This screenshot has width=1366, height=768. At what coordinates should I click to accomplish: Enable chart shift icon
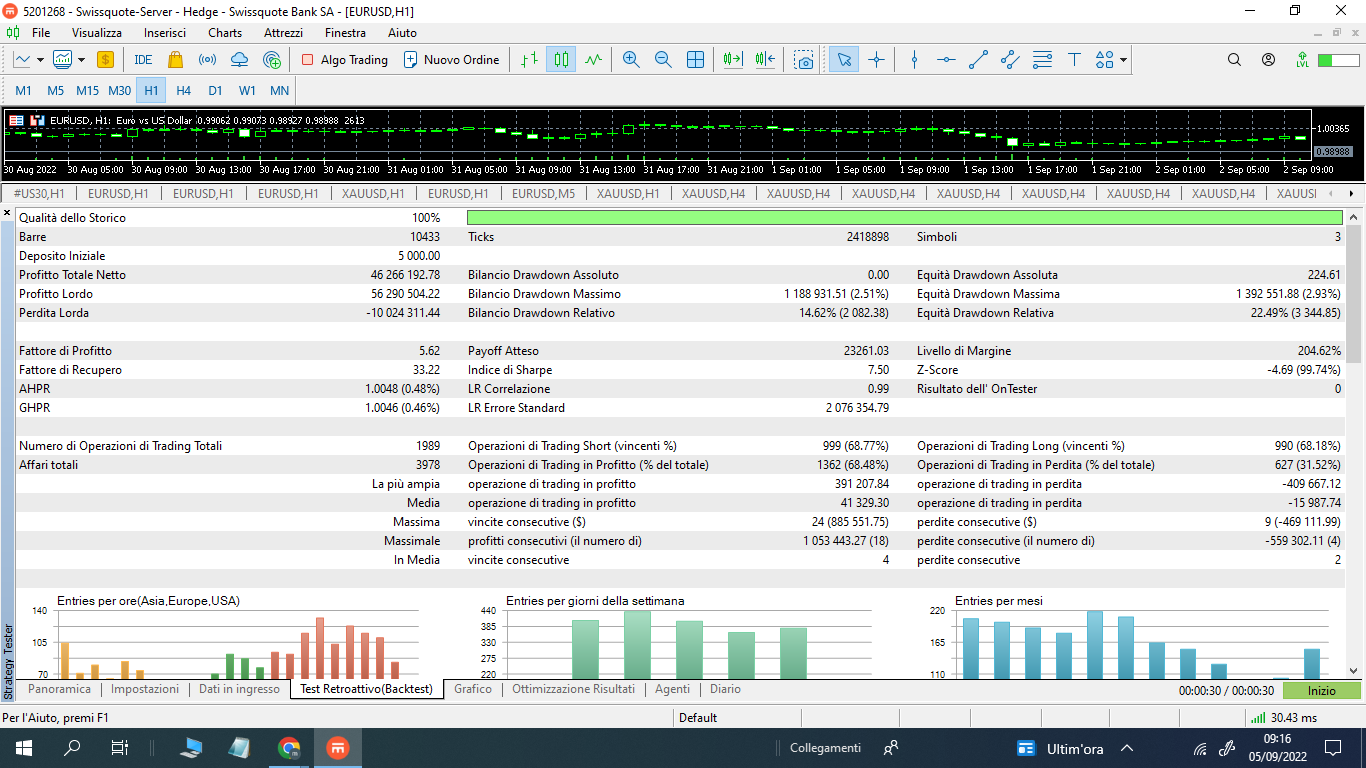click(766, 60)
